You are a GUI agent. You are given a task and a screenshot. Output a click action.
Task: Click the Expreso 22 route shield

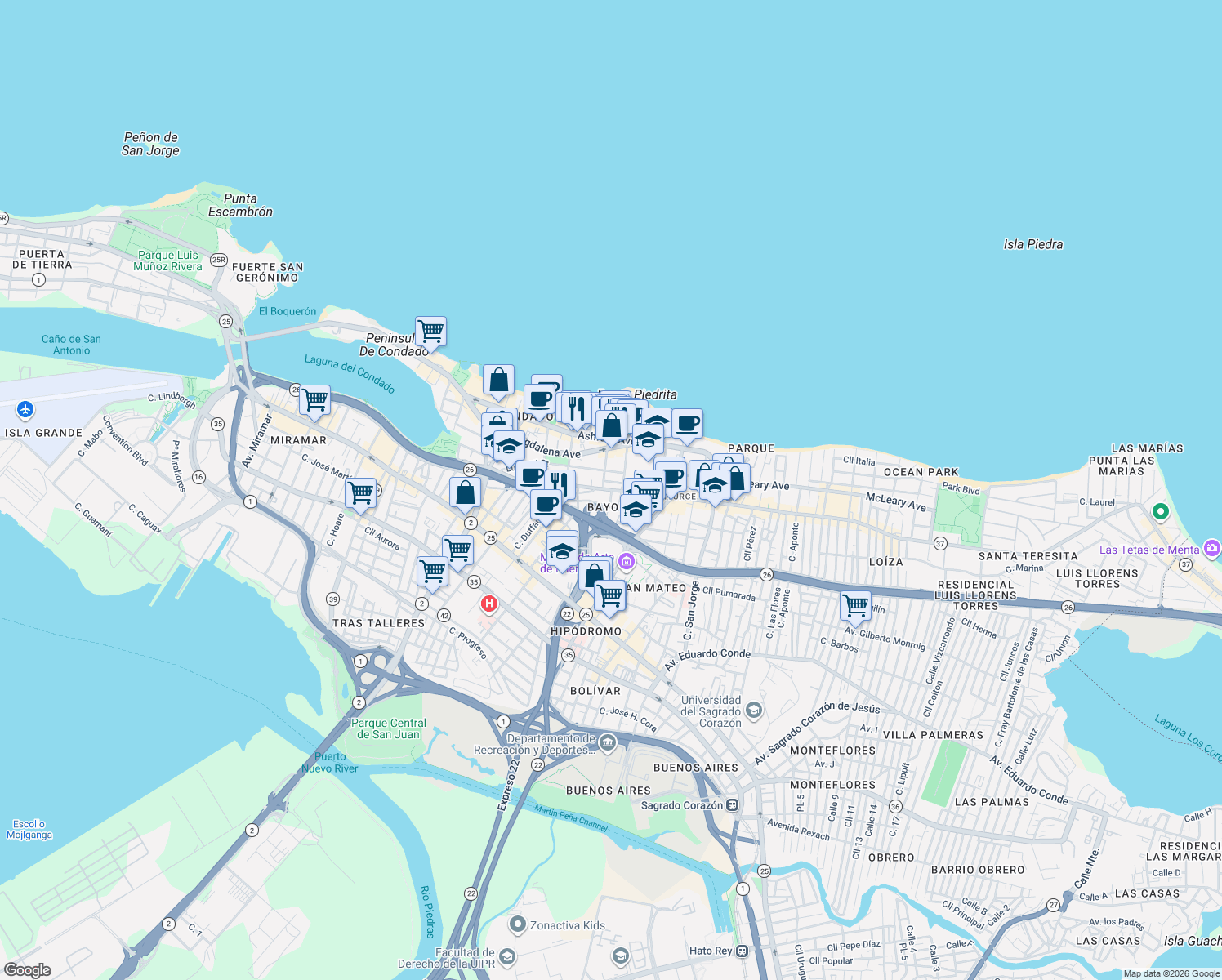click(537, 764)
